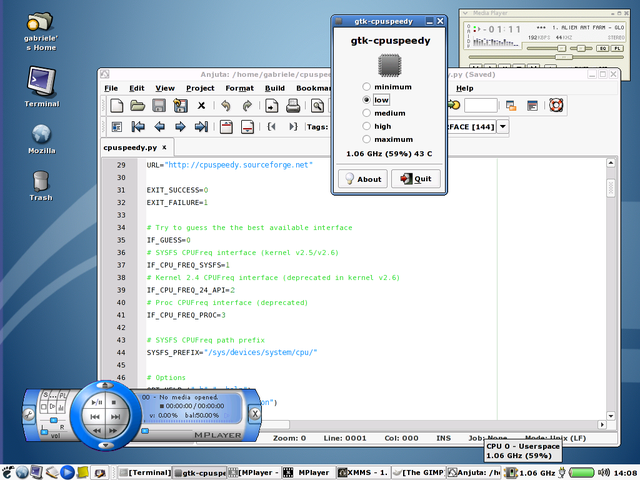Click the printer icon in Anjuta toolbar
640x480 pixels.
pos(293,106)
